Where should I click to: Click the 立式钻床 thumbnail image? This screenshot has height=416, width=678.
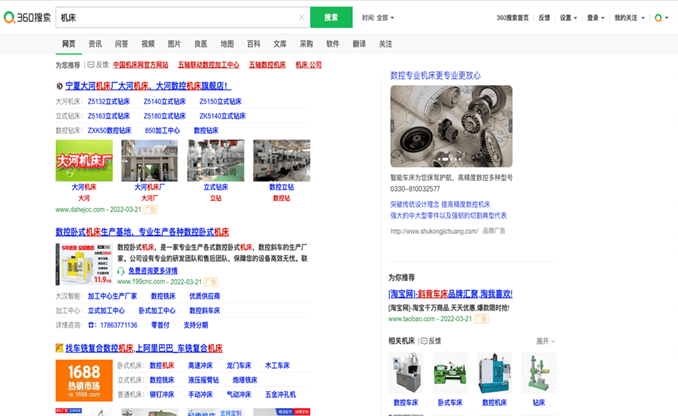215,160
